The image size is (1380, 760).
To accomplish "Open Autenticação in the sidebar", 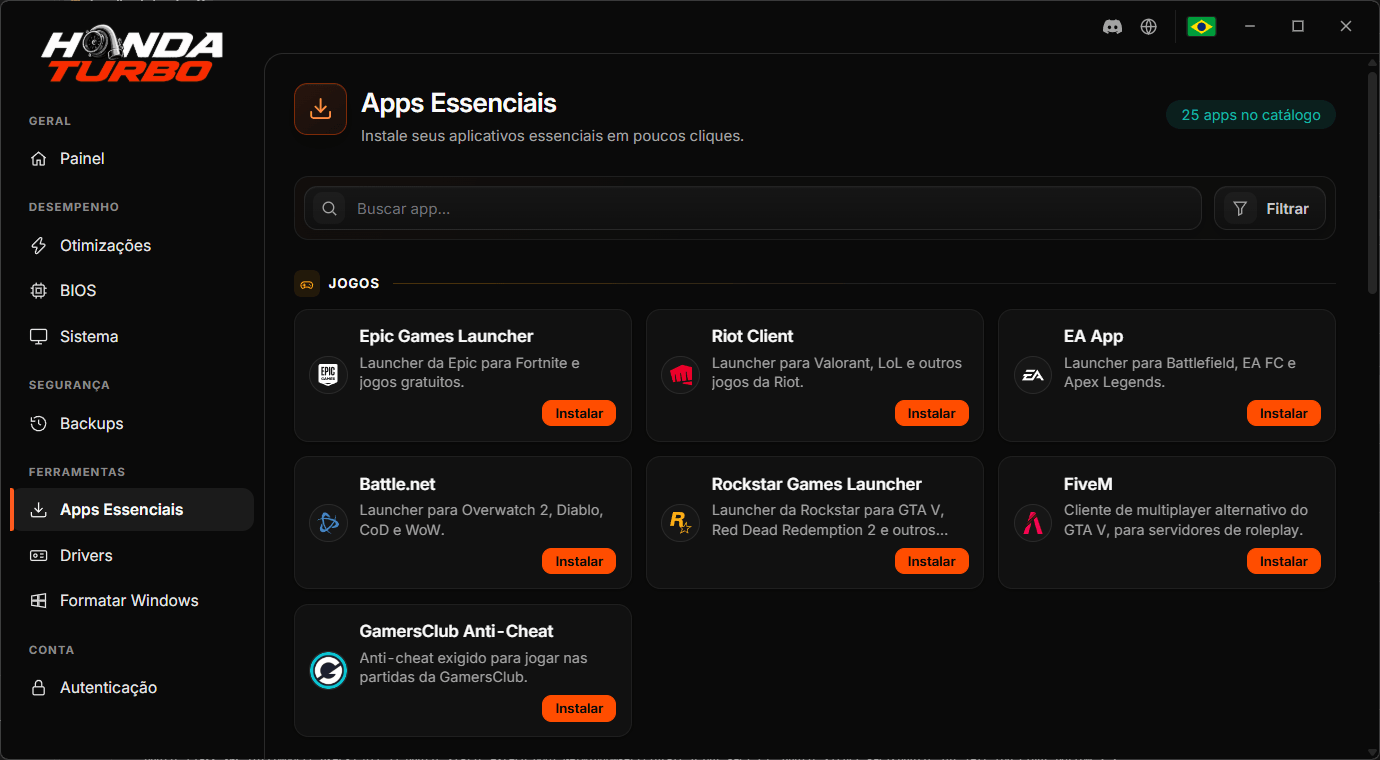I will point(132,688).
